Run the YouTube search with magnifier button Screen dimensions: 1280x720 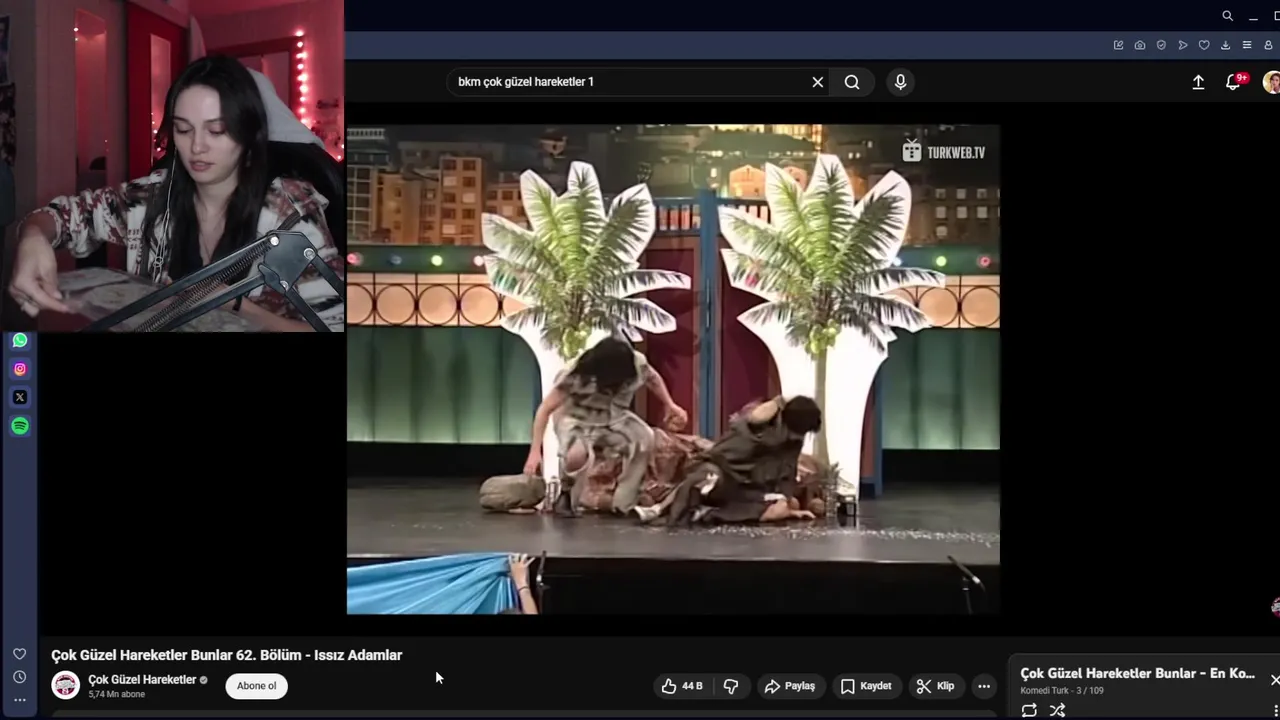tap(852, 82)
